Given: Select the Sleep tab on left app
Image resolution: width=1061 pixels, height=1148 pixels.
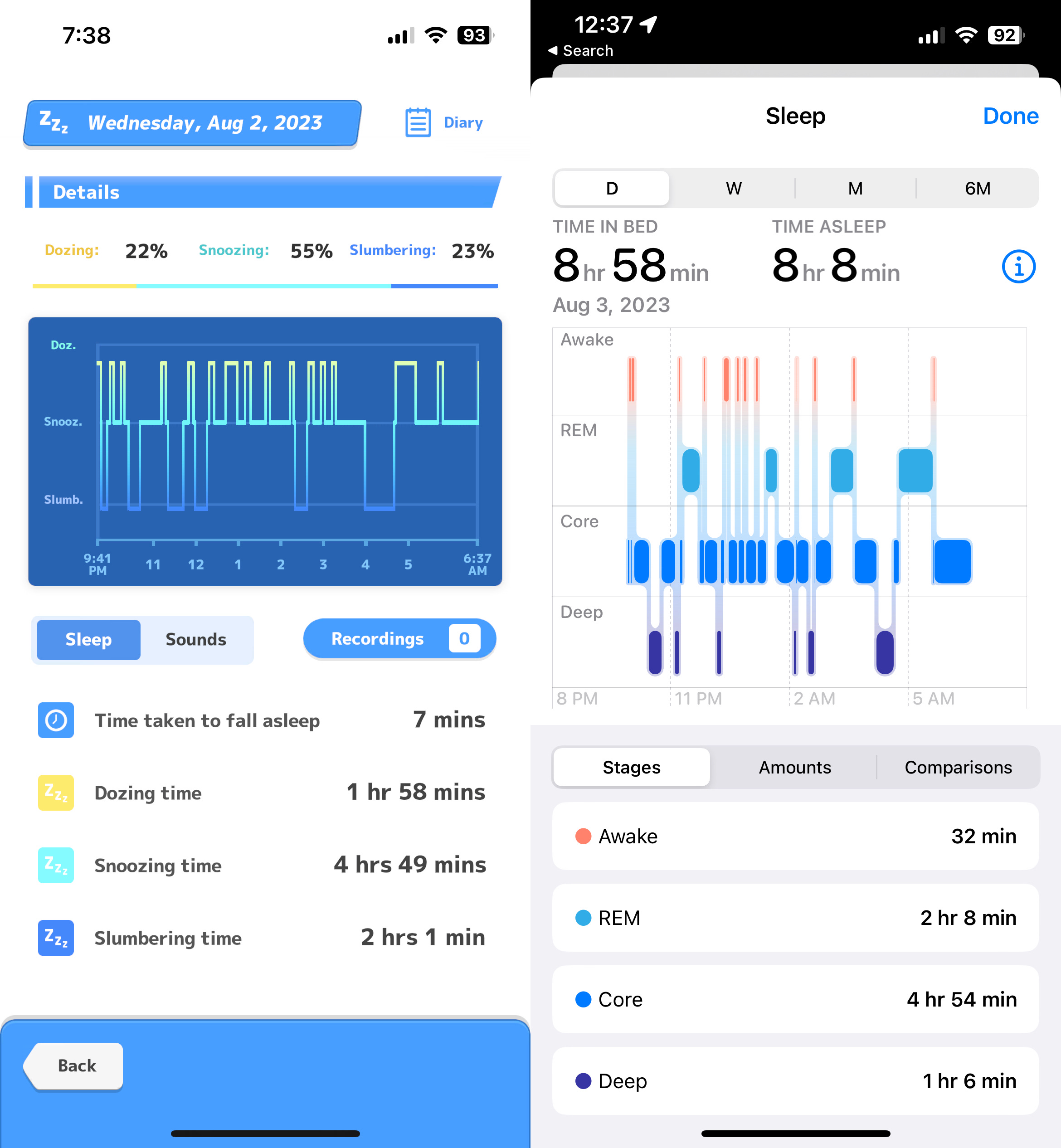Looking at the screenshot, I should click(89, 639).
